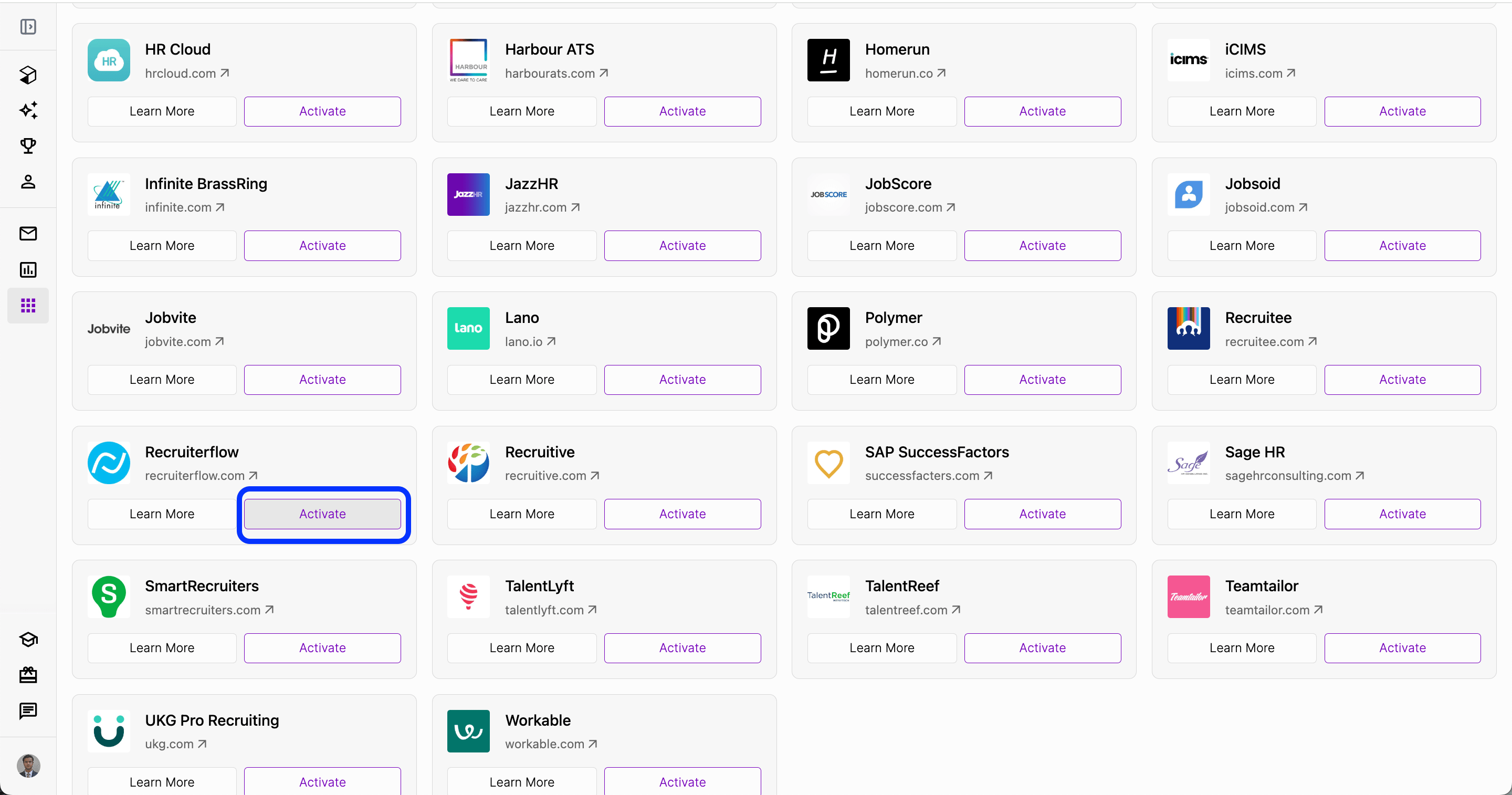
Task: Click the Recruitee logo
Action: click(1188, 328)
